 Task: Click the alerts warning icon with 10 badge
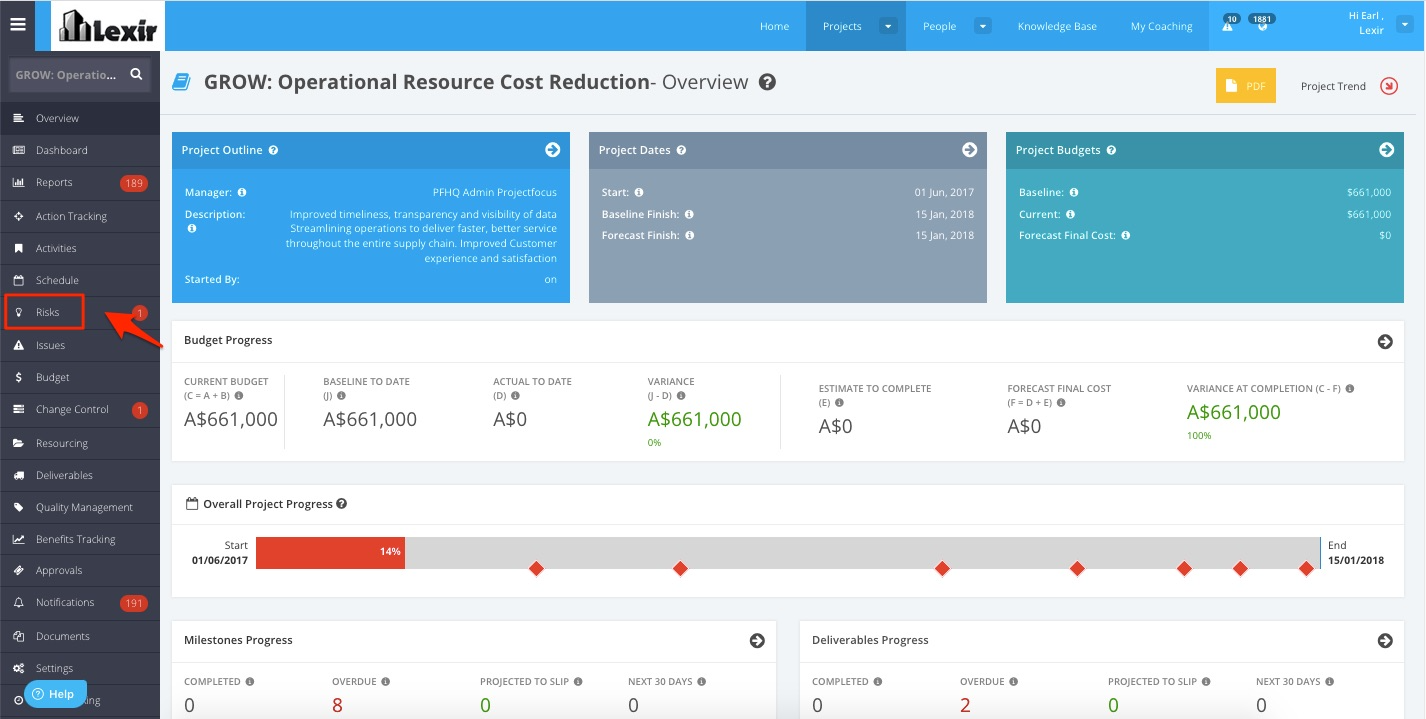pos(1228,25)
